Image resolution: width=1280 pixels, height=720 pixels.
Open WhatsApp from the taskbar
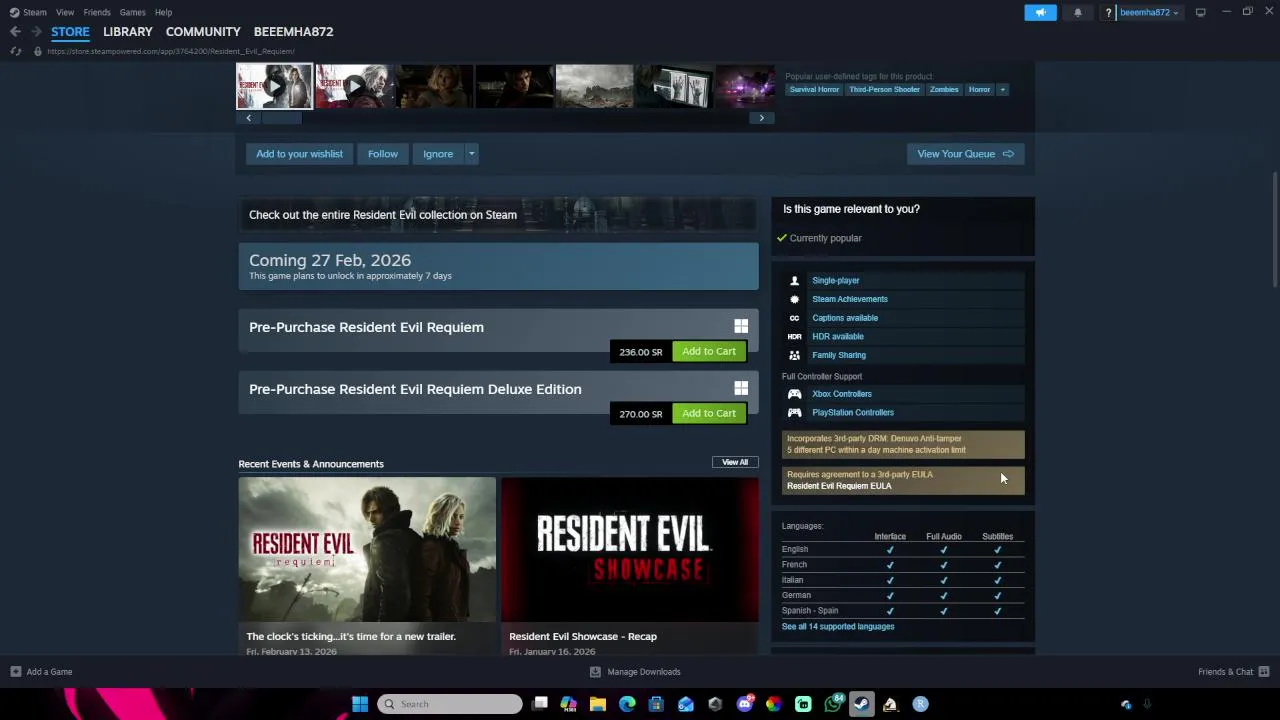832,704
